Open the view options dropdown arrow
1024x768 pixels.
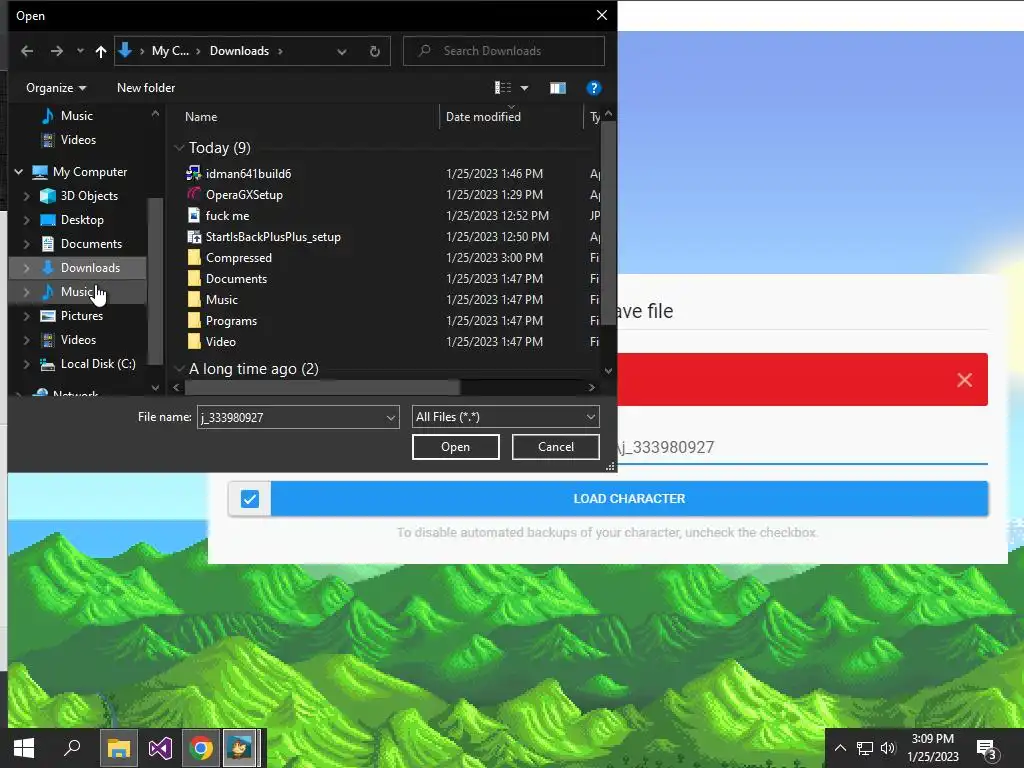click(524, 88)
